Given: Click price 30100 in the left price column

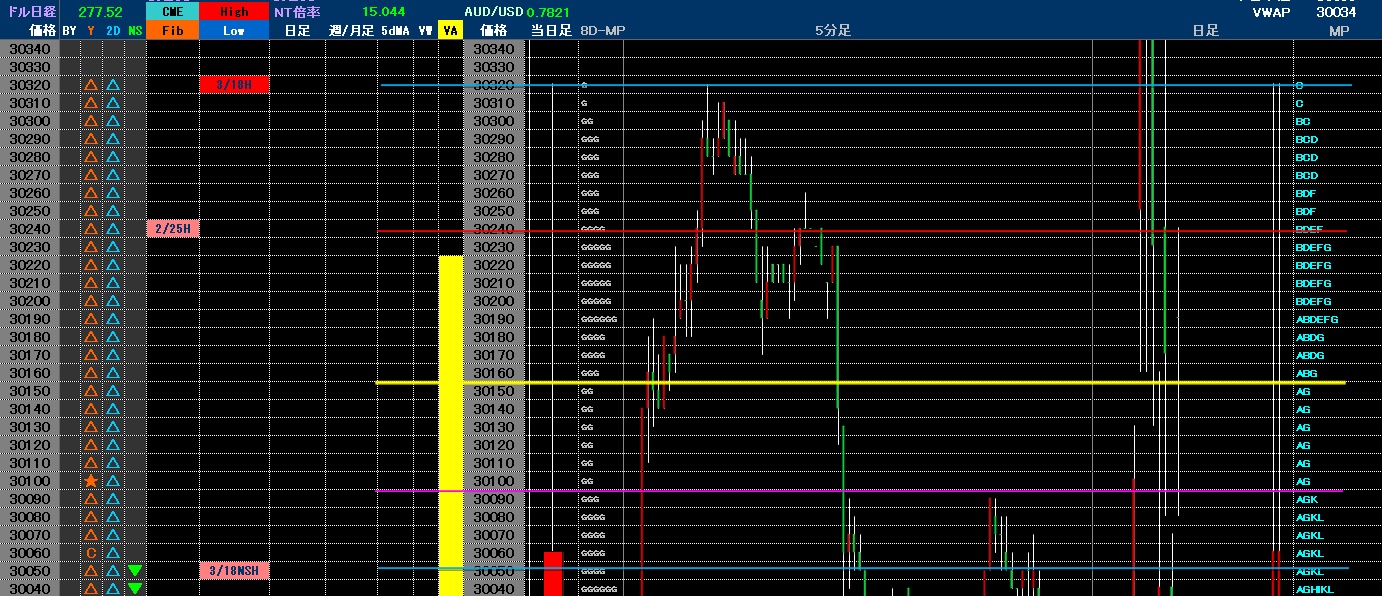Looking at the screenshot, I should click(30, 481).
